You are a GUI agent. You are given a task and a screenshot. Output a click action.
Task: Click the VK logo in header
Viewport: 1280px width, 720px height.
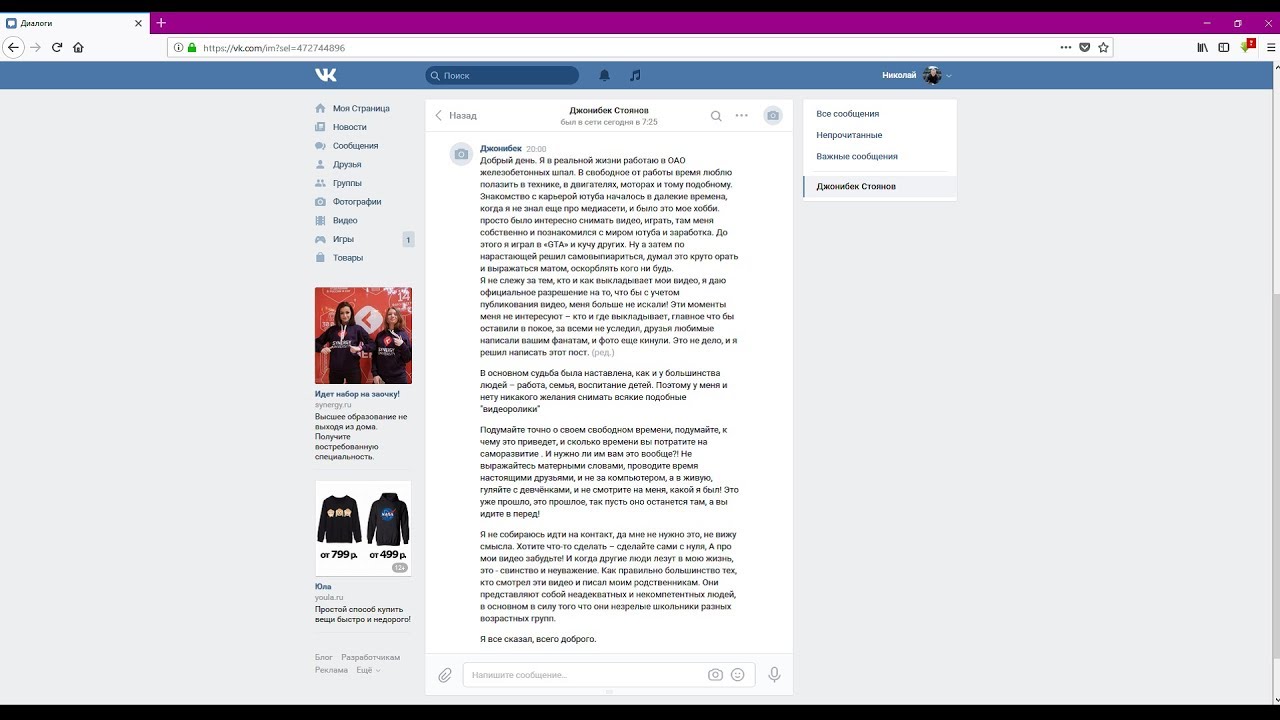[326, 75]
